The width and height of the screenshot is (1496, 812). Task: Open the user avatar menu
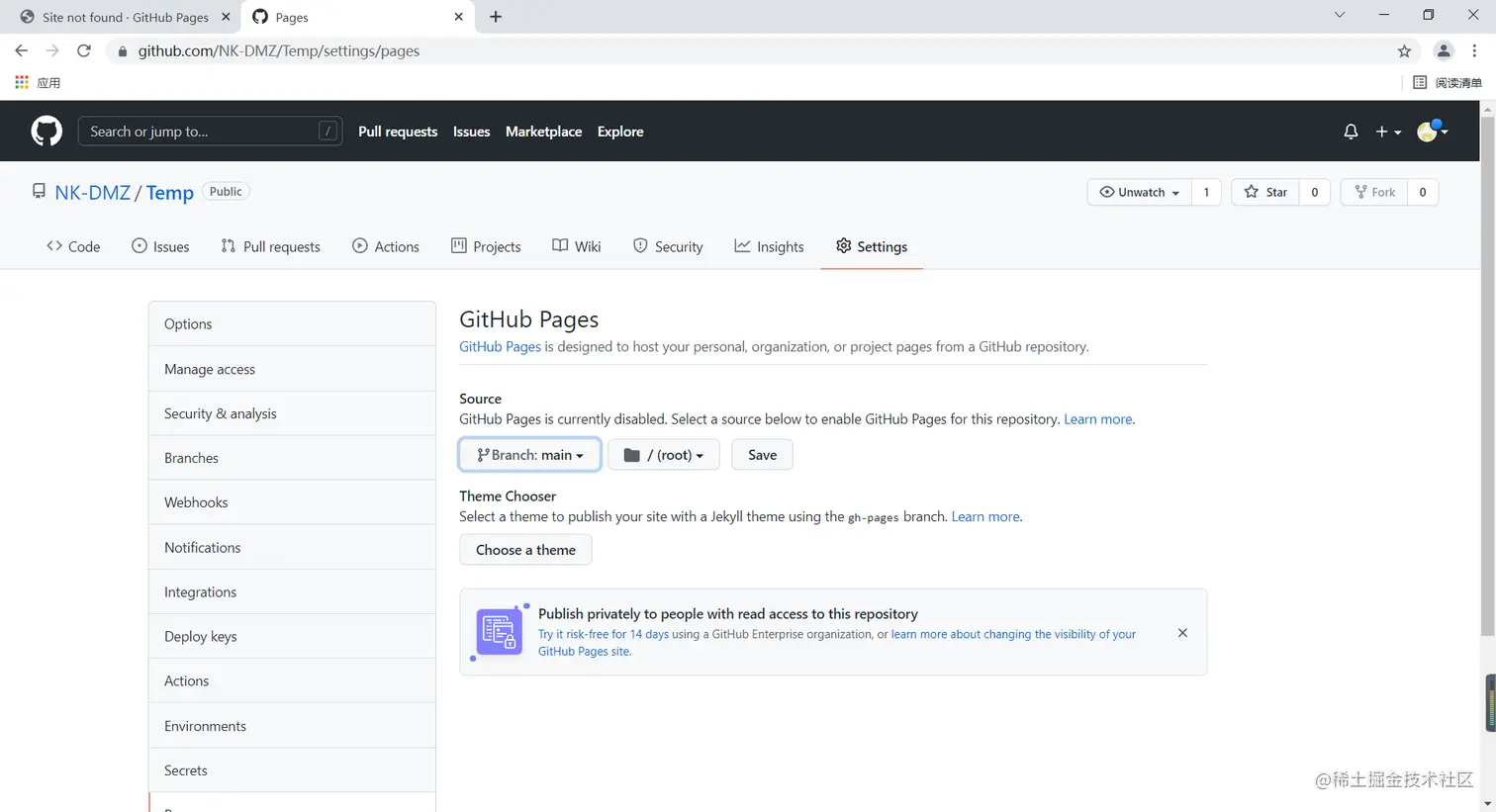coord(1432,131)
